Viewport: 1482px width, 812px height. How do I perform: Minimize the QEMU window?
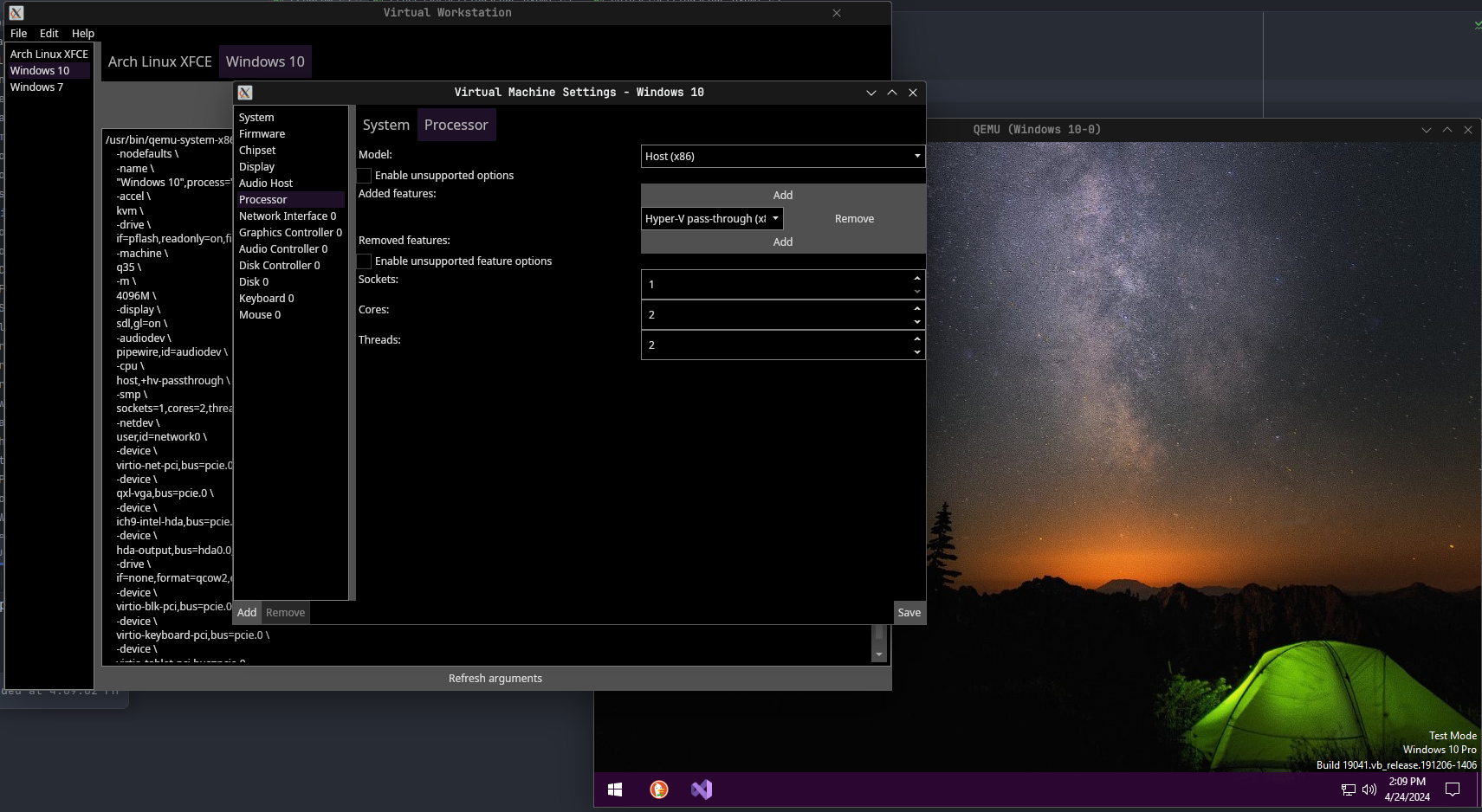pos(1427,130)
